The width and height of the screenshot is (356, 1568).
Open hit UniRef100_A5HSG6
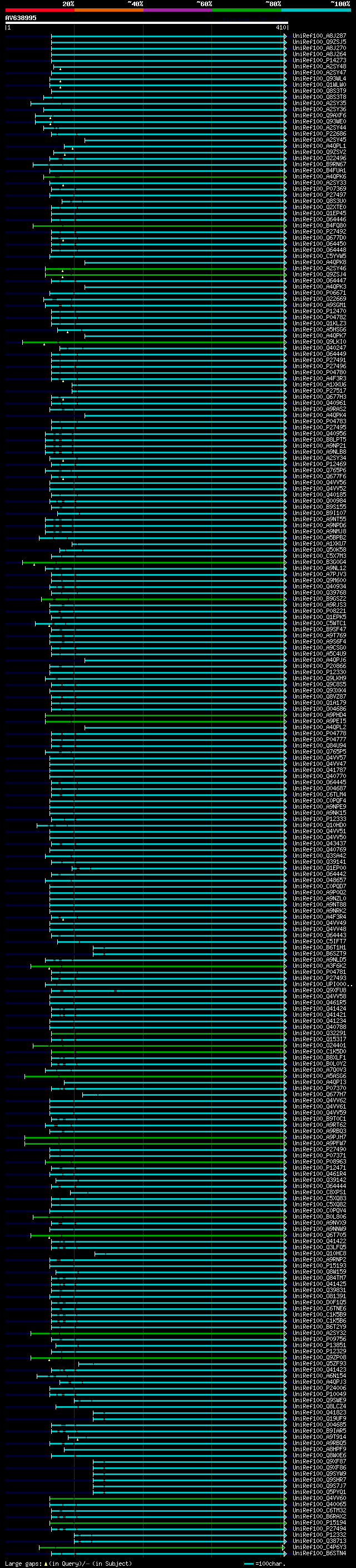[319, 329]
